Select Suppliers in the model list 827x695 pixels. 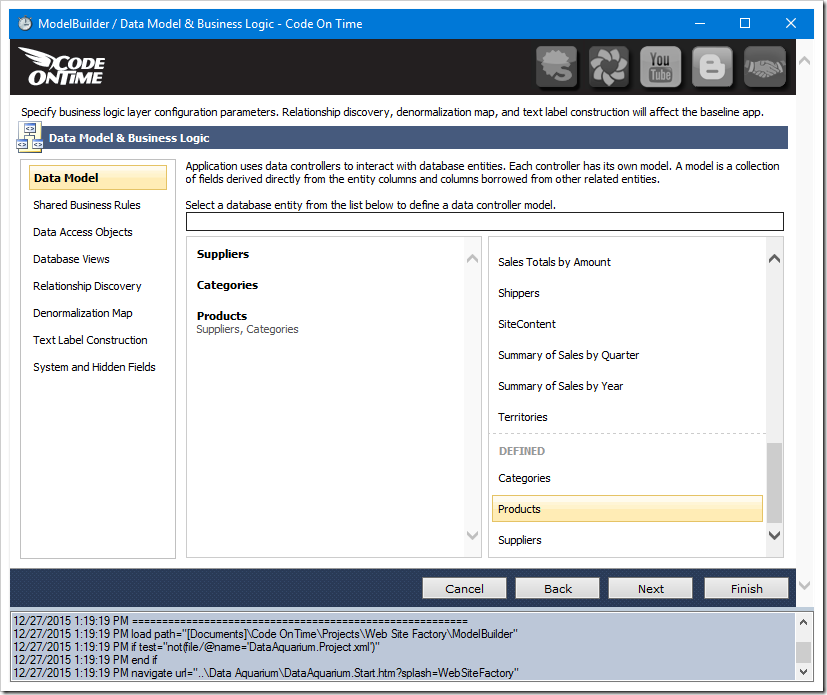223,254
